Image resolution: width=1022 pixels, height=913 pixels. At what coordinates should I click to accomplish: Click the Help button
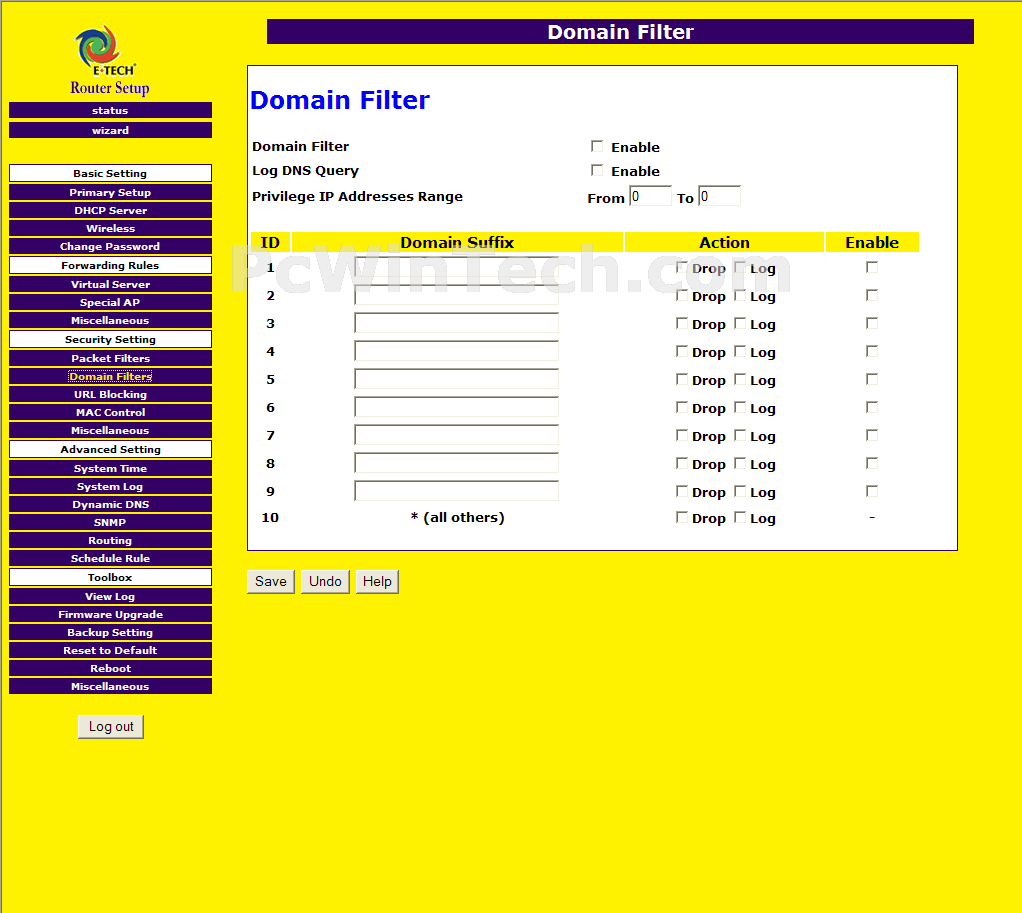(x=377, y=581)
